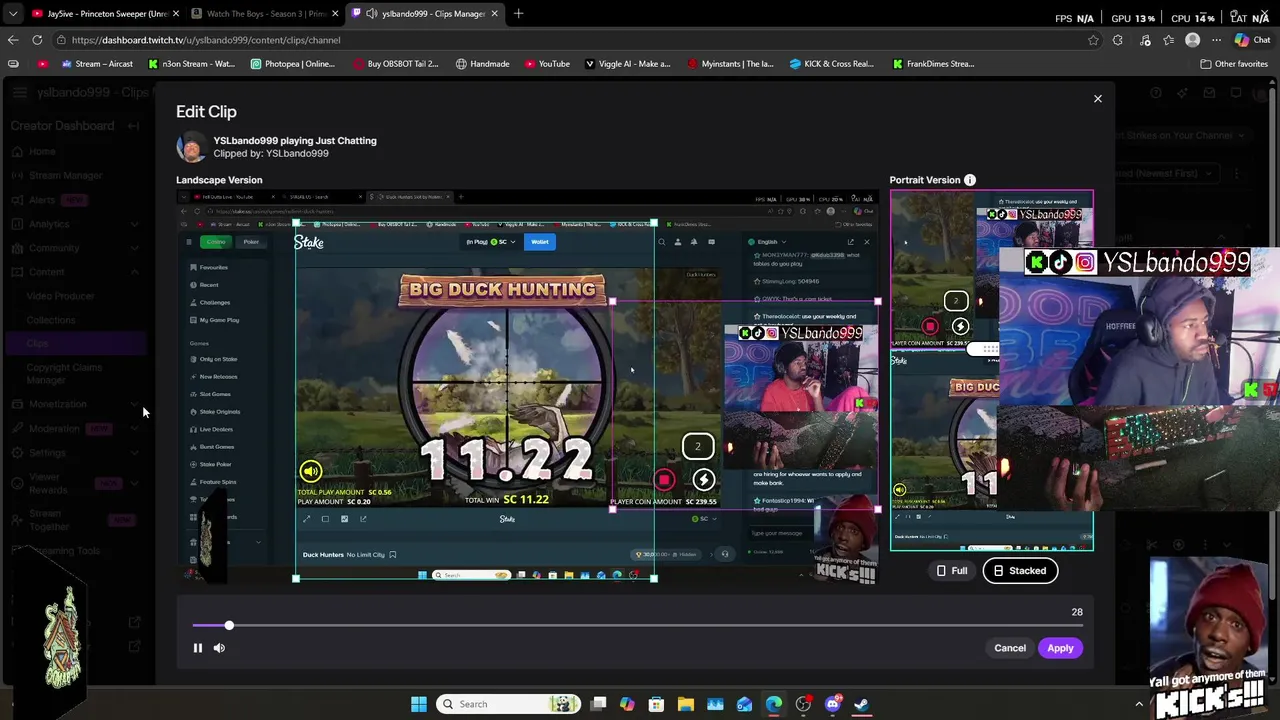This screenshot has height=720, width=1280.
Task: Show hidden system tray icons
Action: 1138,704
